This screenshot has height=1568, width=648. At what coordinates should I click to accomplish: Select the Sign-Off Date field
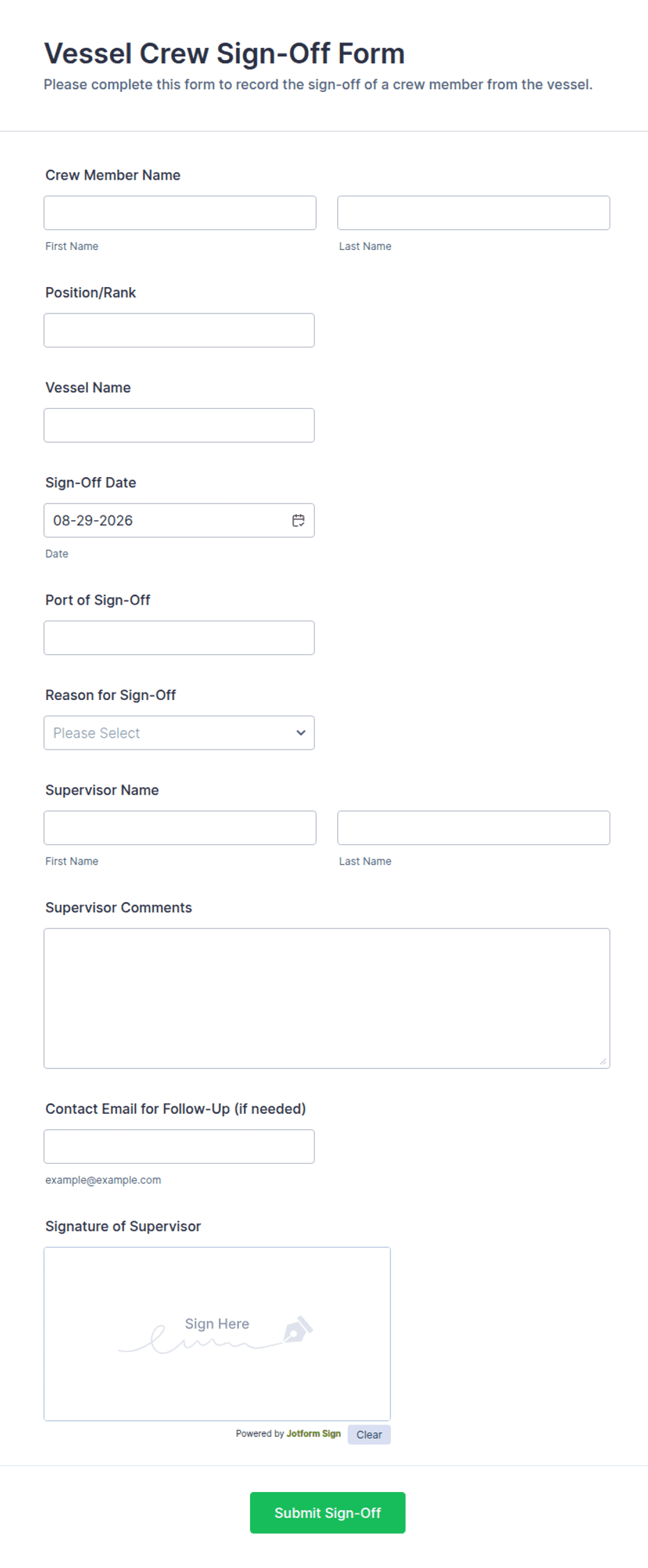179,520
